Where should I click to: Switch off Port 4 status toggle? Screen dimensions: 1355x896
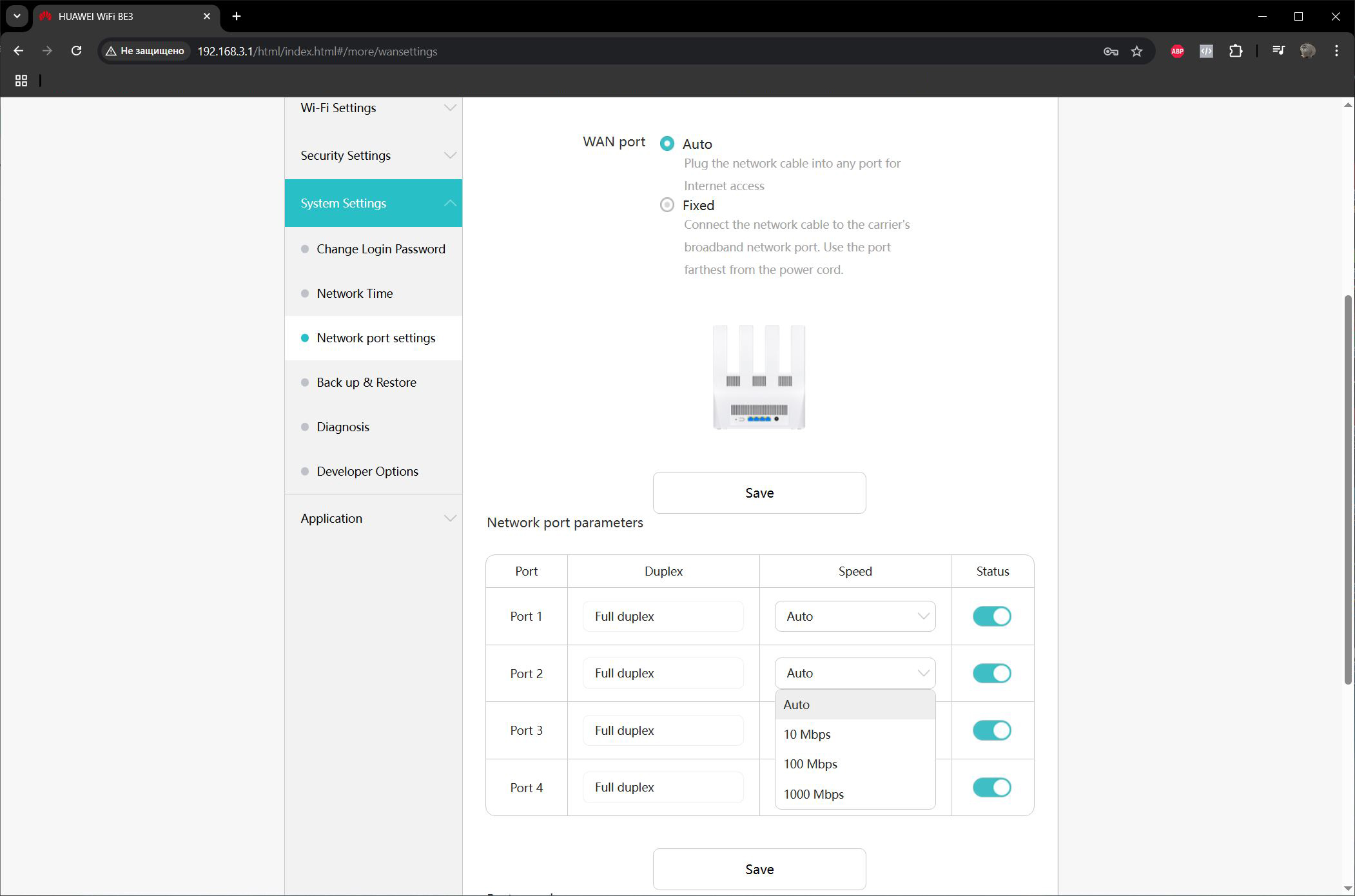tap(991, 787)
